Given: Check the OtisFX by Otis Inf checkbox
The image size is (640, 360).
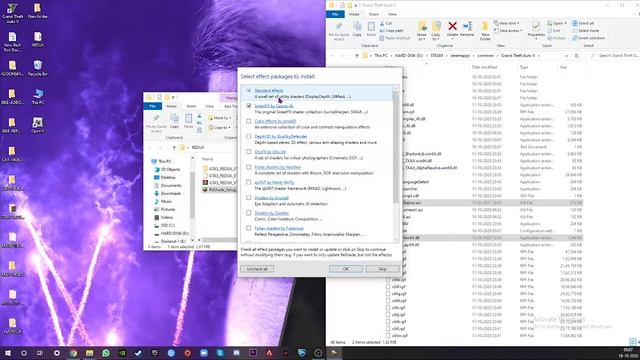Looking at the screenshot, I should [x=249, y=152].
